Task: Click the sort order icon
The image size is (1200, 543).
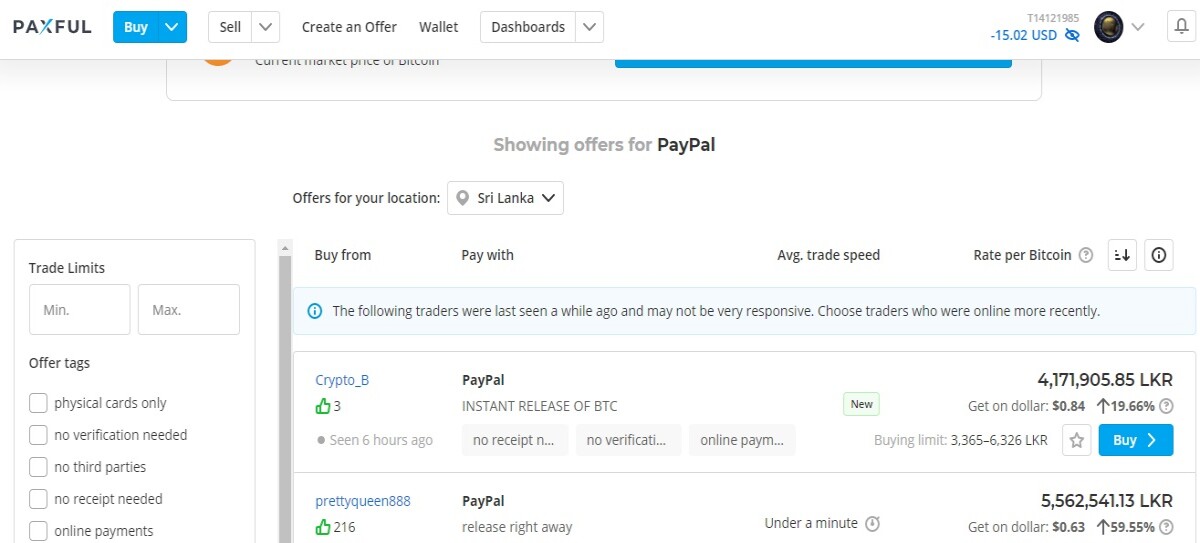Action: (1122, 255)
